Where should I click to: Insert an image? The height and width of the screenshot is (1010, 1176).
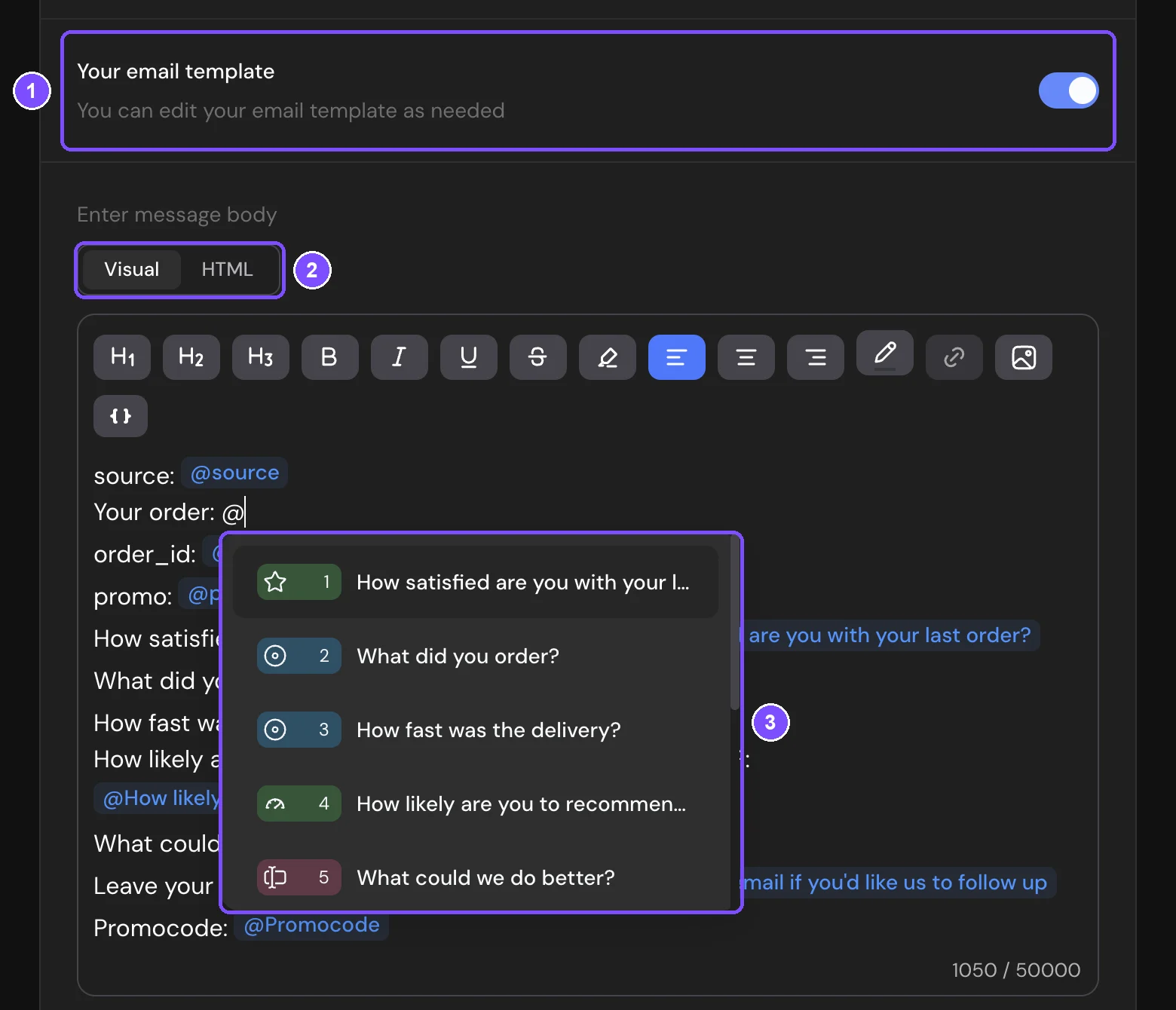click(x=1024, y=357)
